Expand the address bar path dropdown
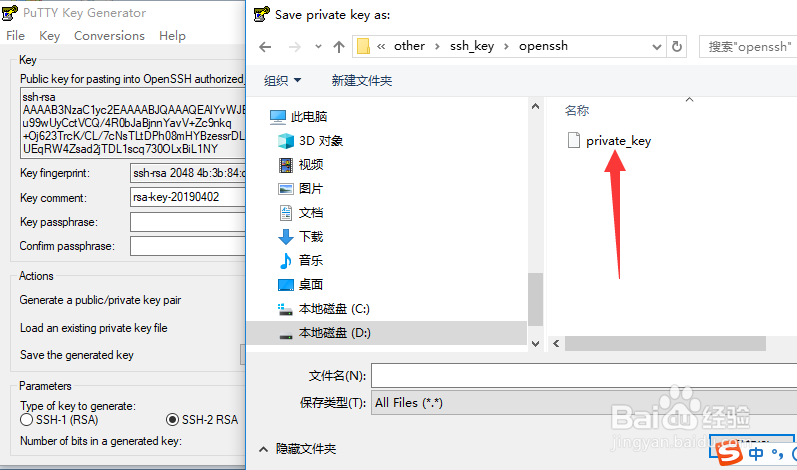The height and width of the screenshot is (470, 797). (657, 47)
